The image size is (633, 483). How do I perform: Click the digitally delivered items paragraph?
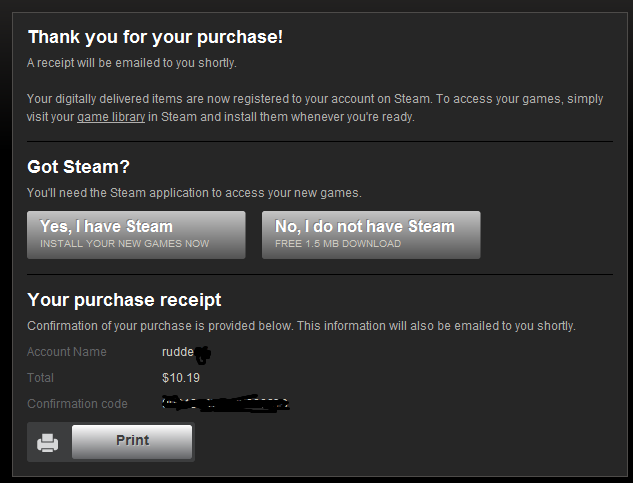tap(315, 108)
